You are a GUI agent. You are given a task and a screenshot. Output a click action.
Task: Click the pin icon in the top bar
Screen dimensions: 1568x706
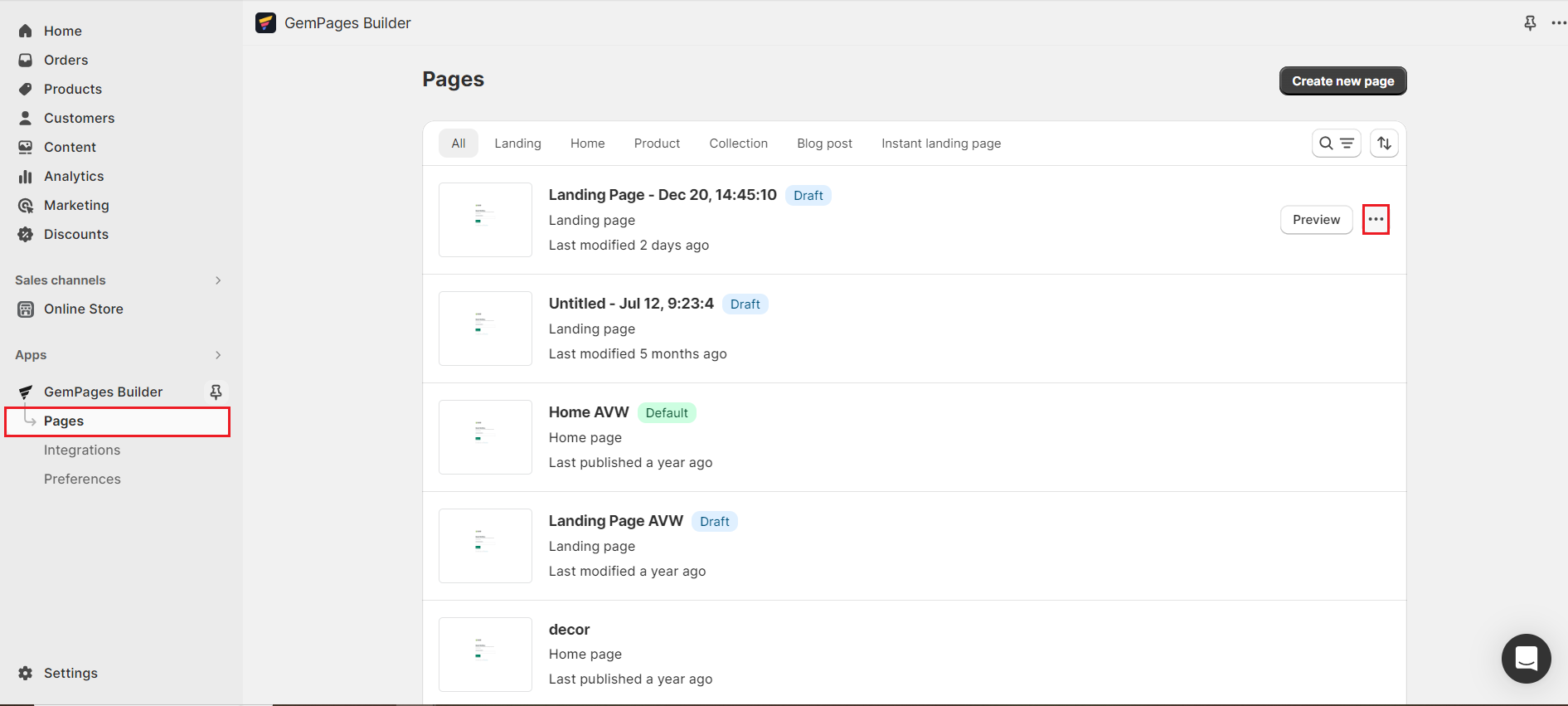click(x=1530, y=23)
